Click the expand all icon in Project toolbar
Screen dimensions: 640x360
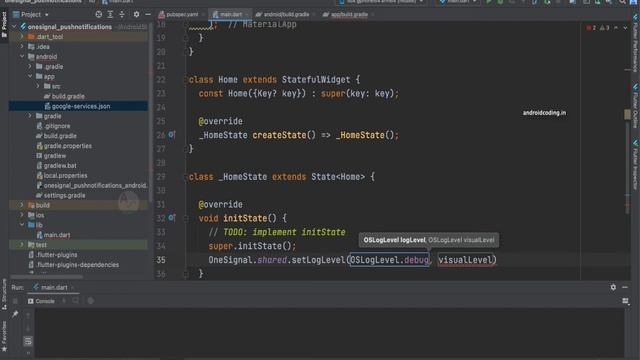(x=110, y=15)
